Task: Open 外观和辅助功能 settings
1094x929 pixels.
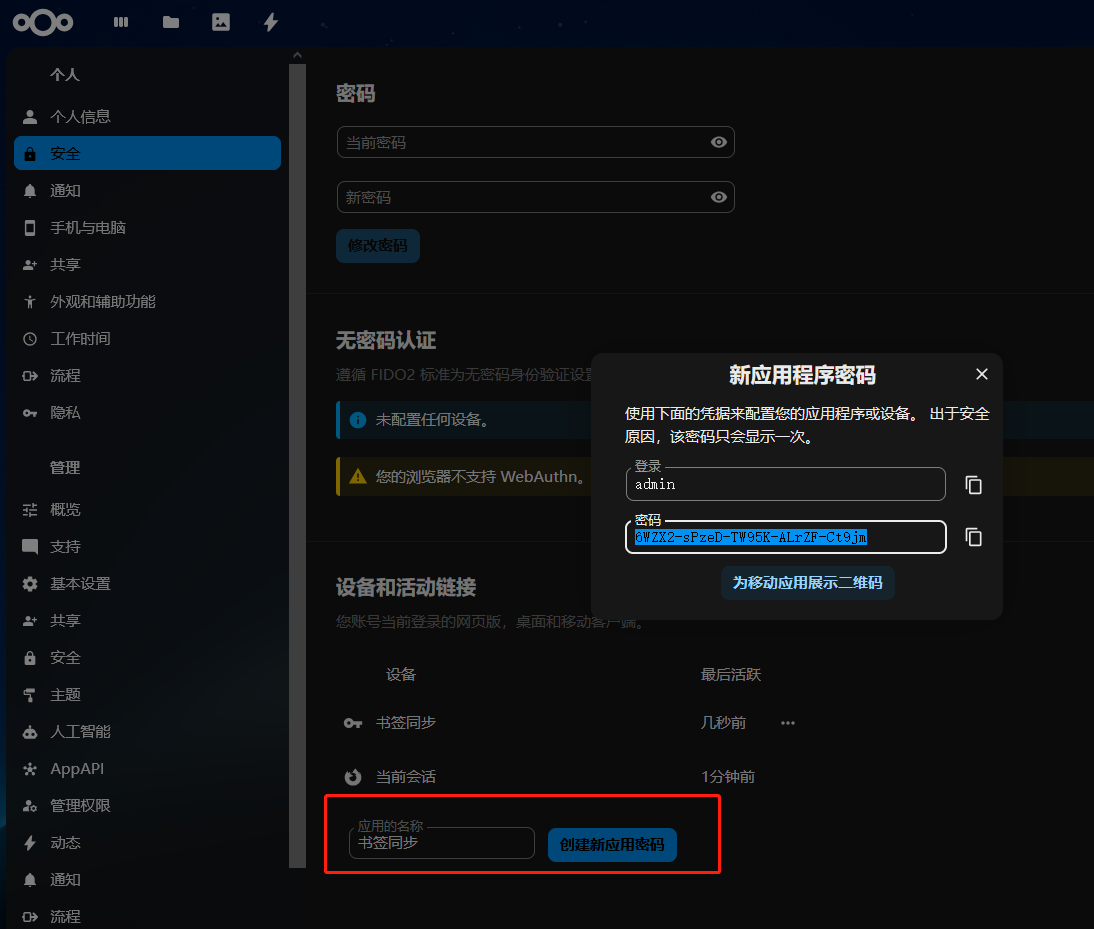Action: pos(147,301)
